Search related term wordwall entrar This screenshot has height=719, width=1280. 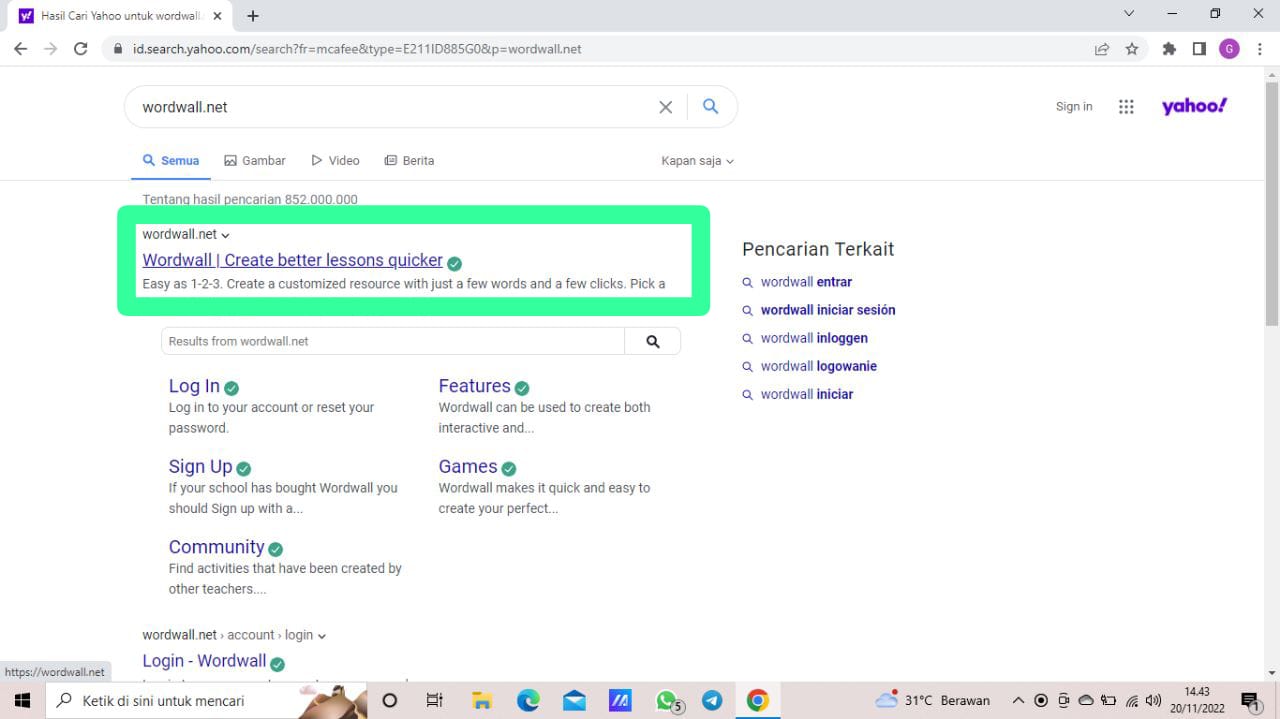click(806, 282)
